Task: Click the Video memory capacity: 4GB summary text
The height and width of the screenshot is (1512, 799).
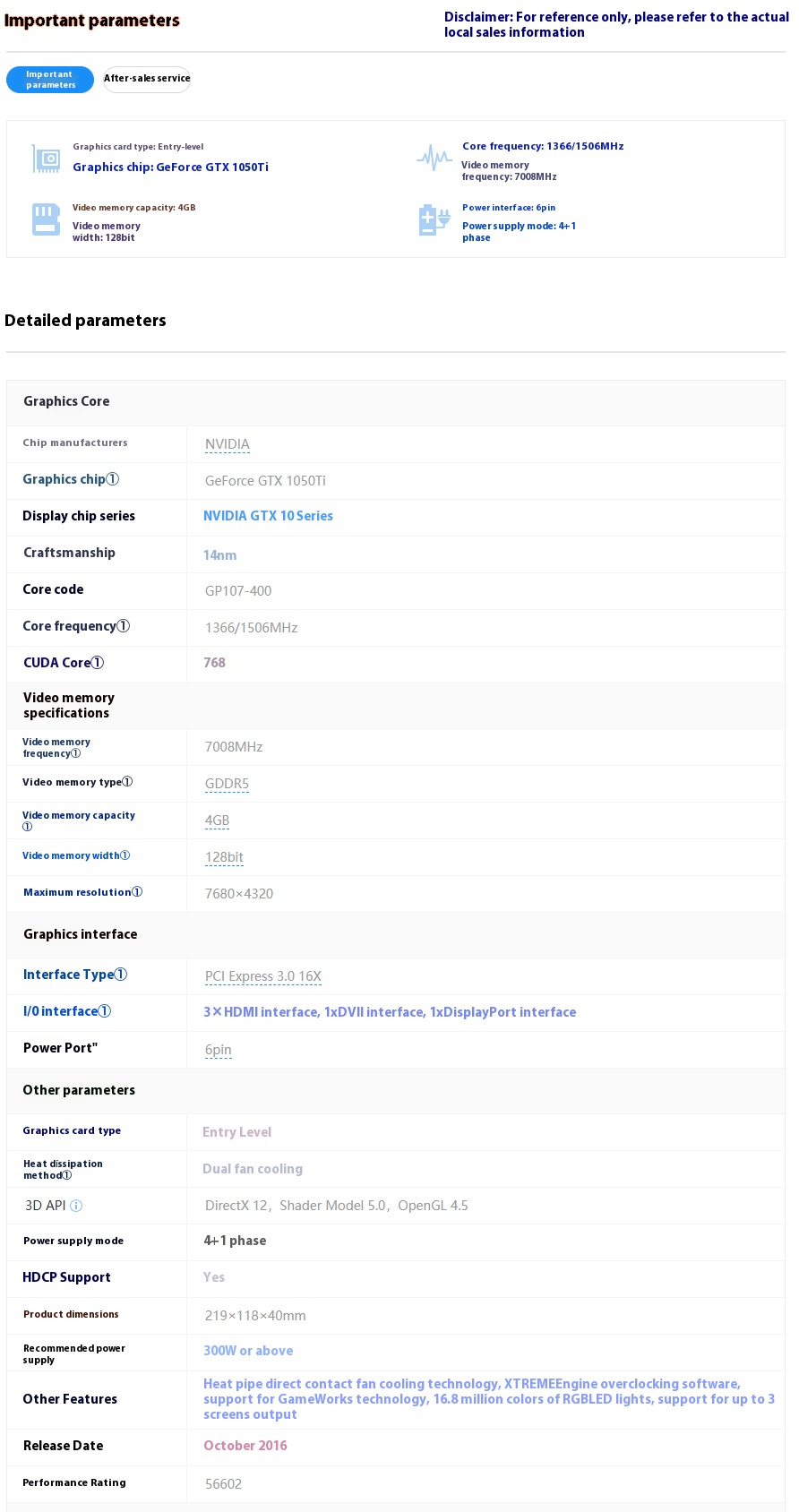Action: point(134,208)
